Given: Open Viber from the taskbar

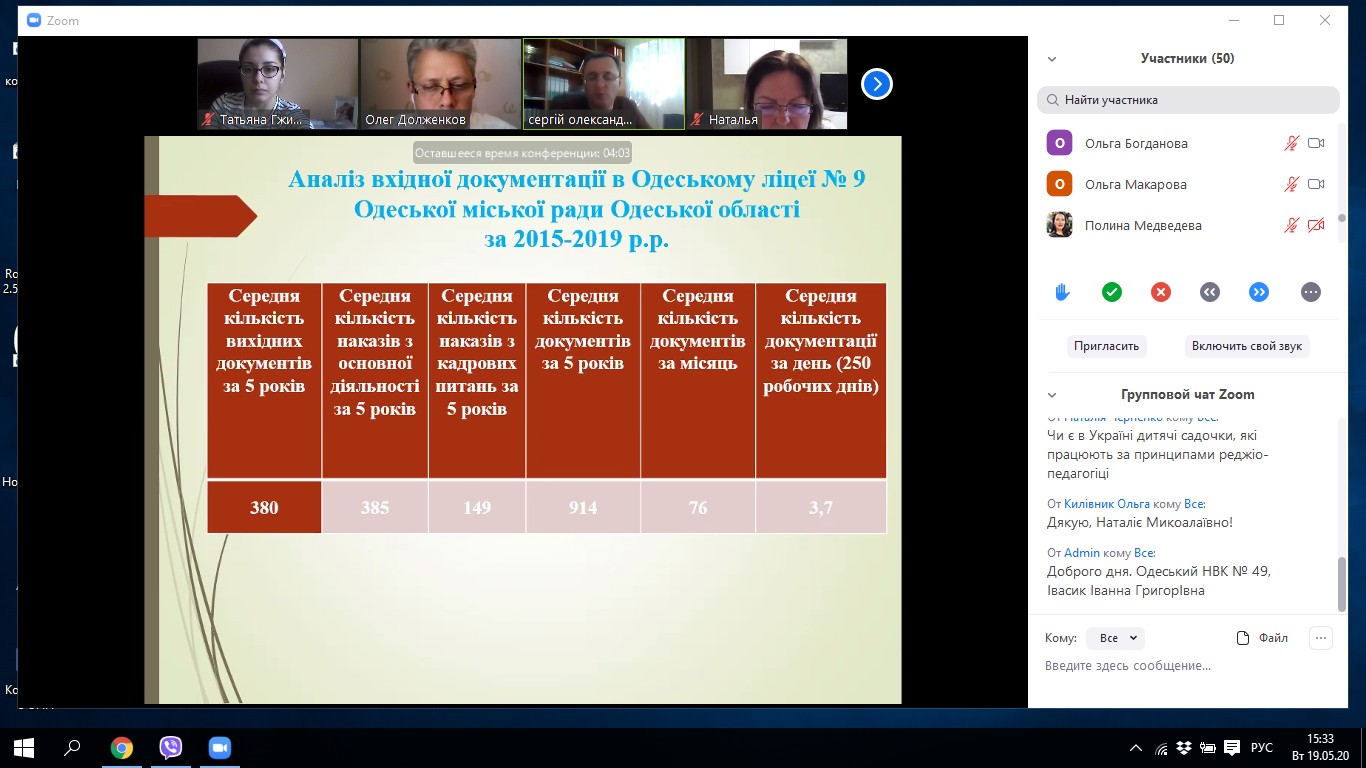Looking at the screenshot, I should pyautogui.click(x=171, y=748).
